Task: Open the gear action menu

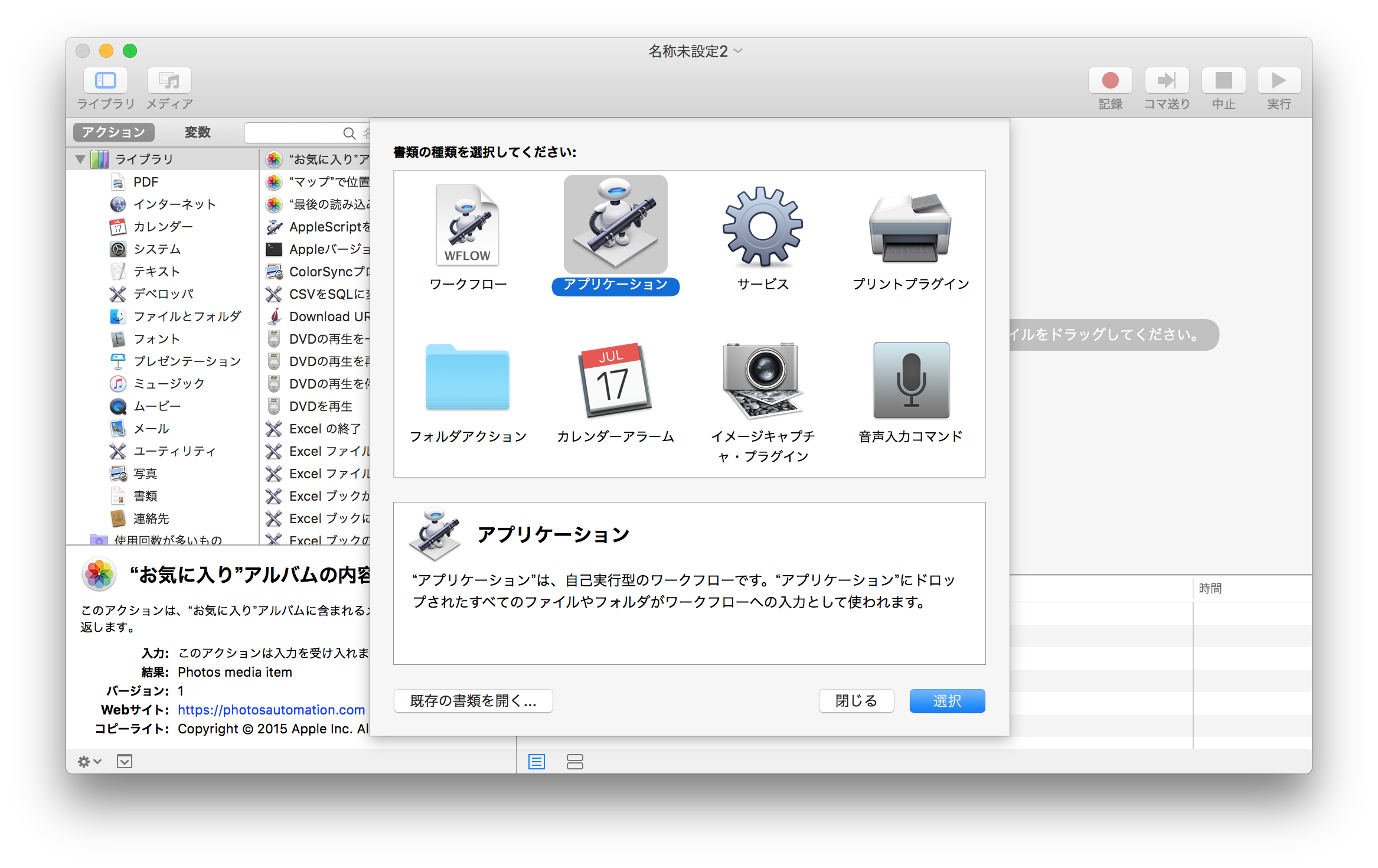Action: coord(89,762)
